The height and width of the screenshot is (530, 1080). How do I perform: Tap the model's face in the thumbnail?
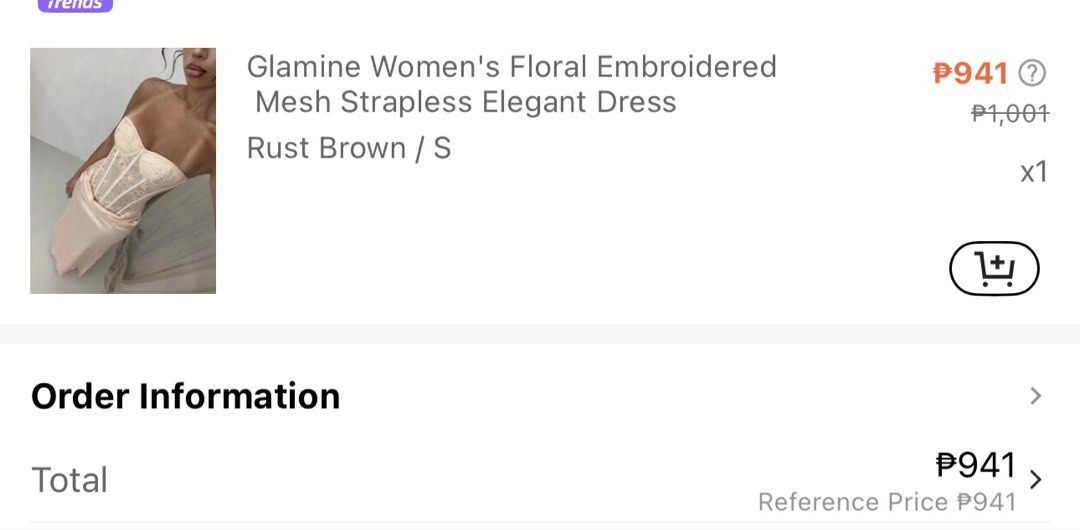tap(195, 63)
